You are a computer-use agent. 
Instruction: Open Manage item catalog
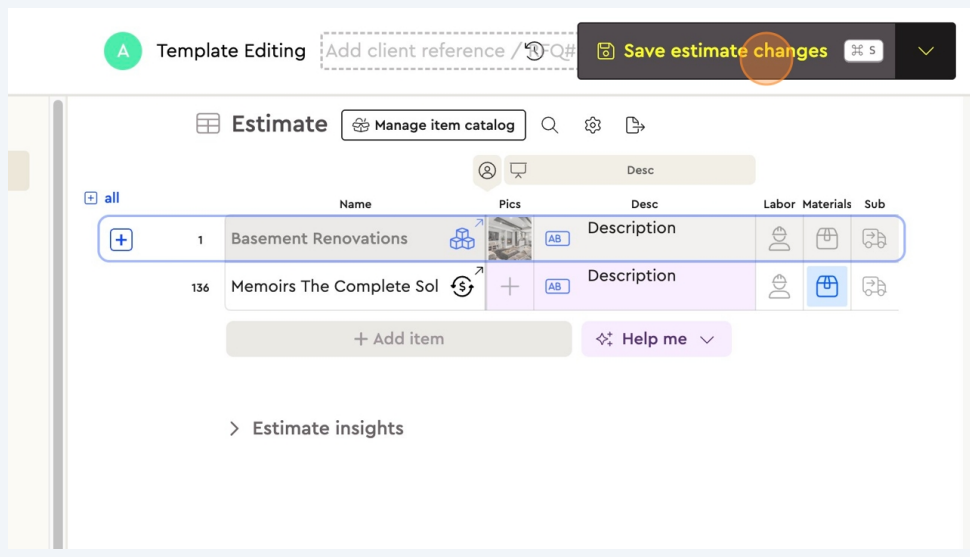point(433,125)
